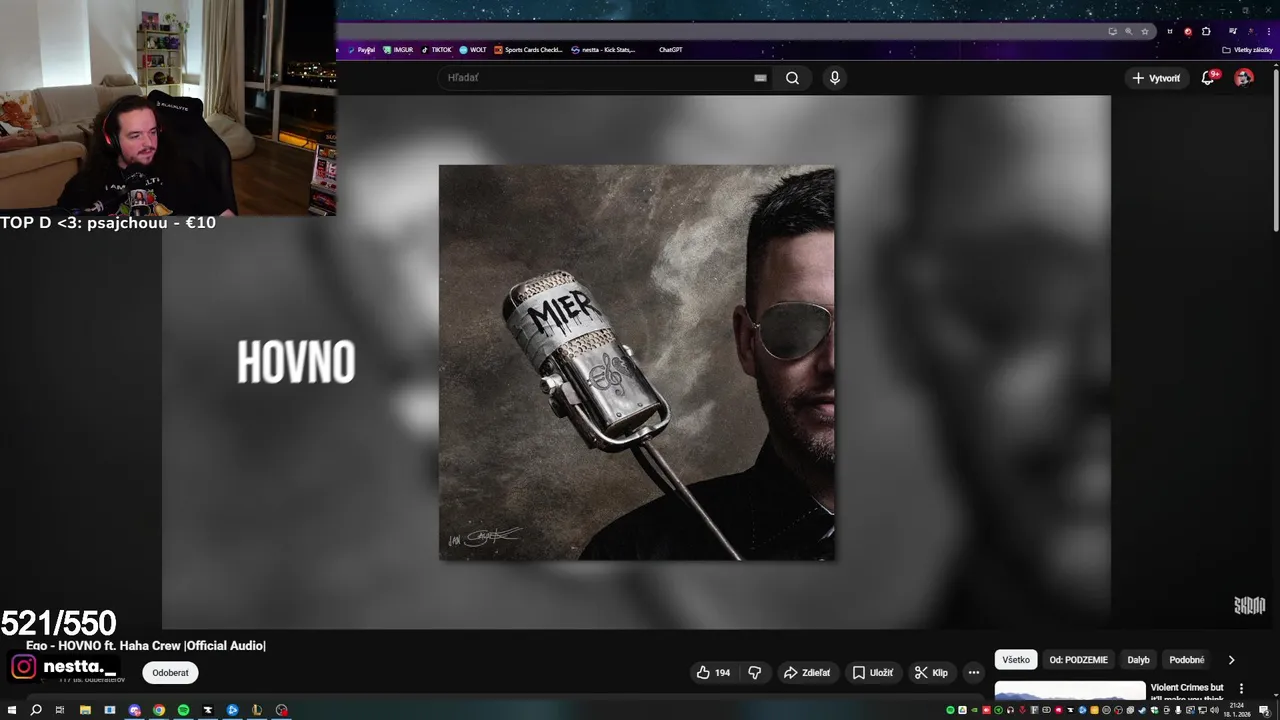Open File Explorer from the taskbar
Image resolution: width=1280 pixels, height=720 pixels.
pyautogui.click(x=85, y=710)
